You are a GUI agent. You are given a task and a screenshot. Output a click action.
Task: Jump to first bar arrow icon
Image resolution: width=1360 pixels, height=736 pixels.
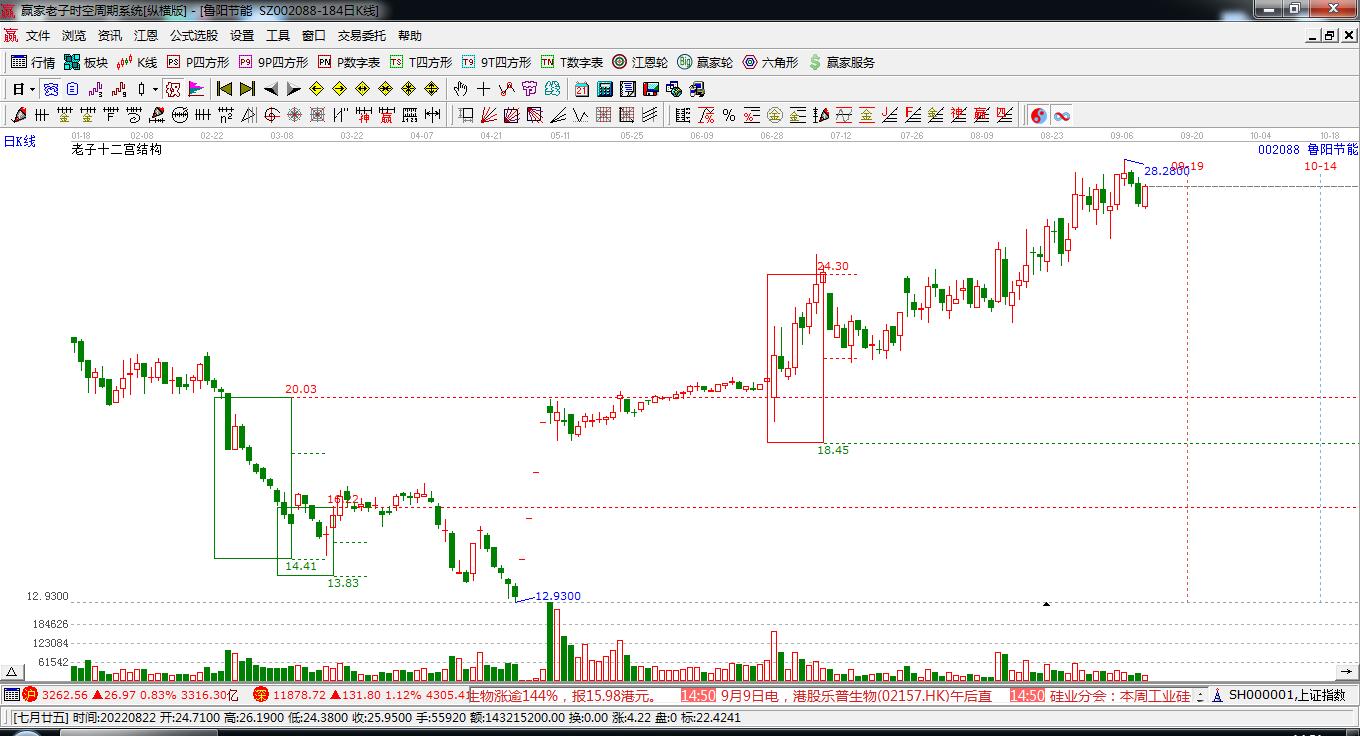[x=224, y=89]
